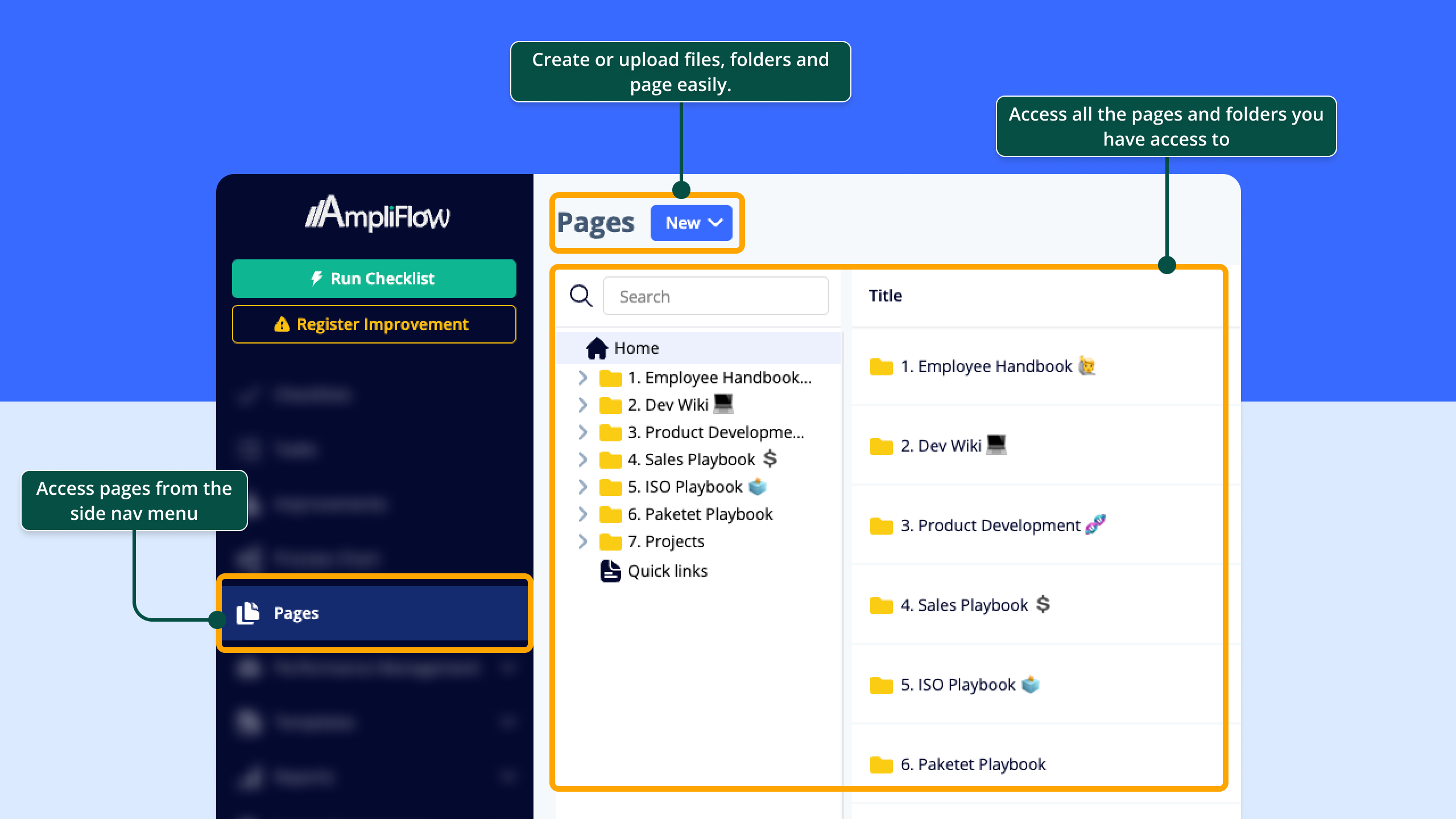Open the Employee Handbook folder icon
Viewport: 1456px width, 819px height.
click(611, 378)
